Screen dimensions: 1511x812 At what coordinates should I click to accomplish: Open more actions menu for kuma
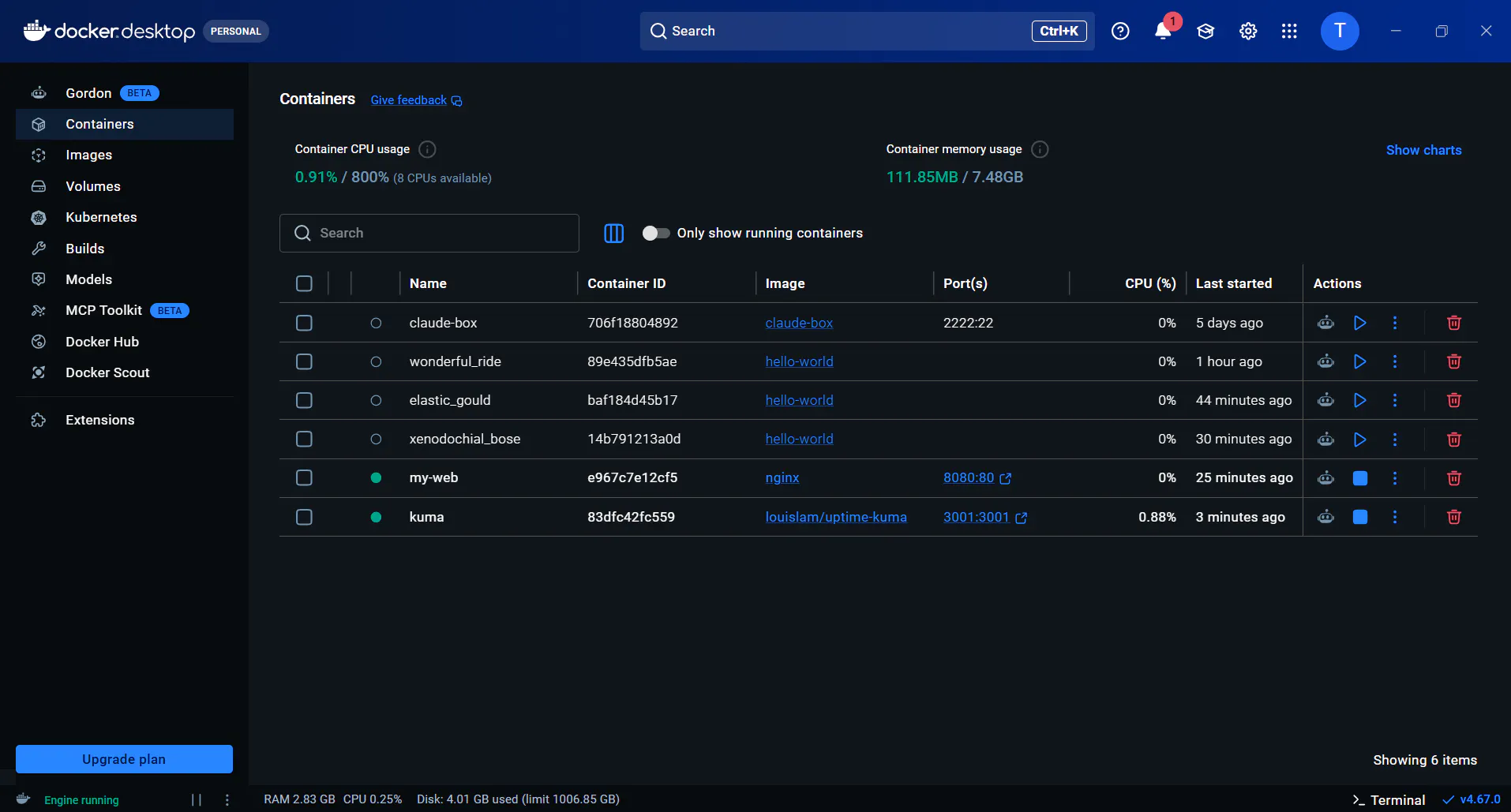1395,517
